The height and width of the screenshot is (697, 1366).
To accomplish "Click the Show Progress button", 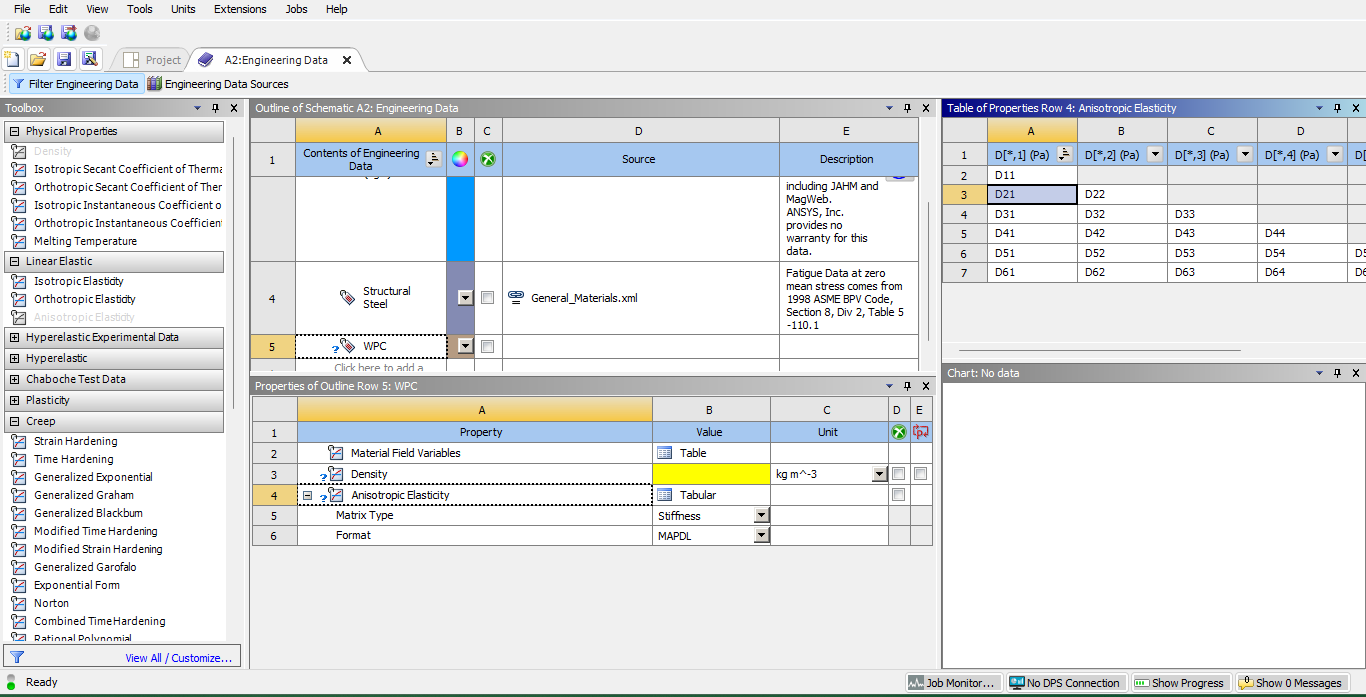I will pos(1179,683).
